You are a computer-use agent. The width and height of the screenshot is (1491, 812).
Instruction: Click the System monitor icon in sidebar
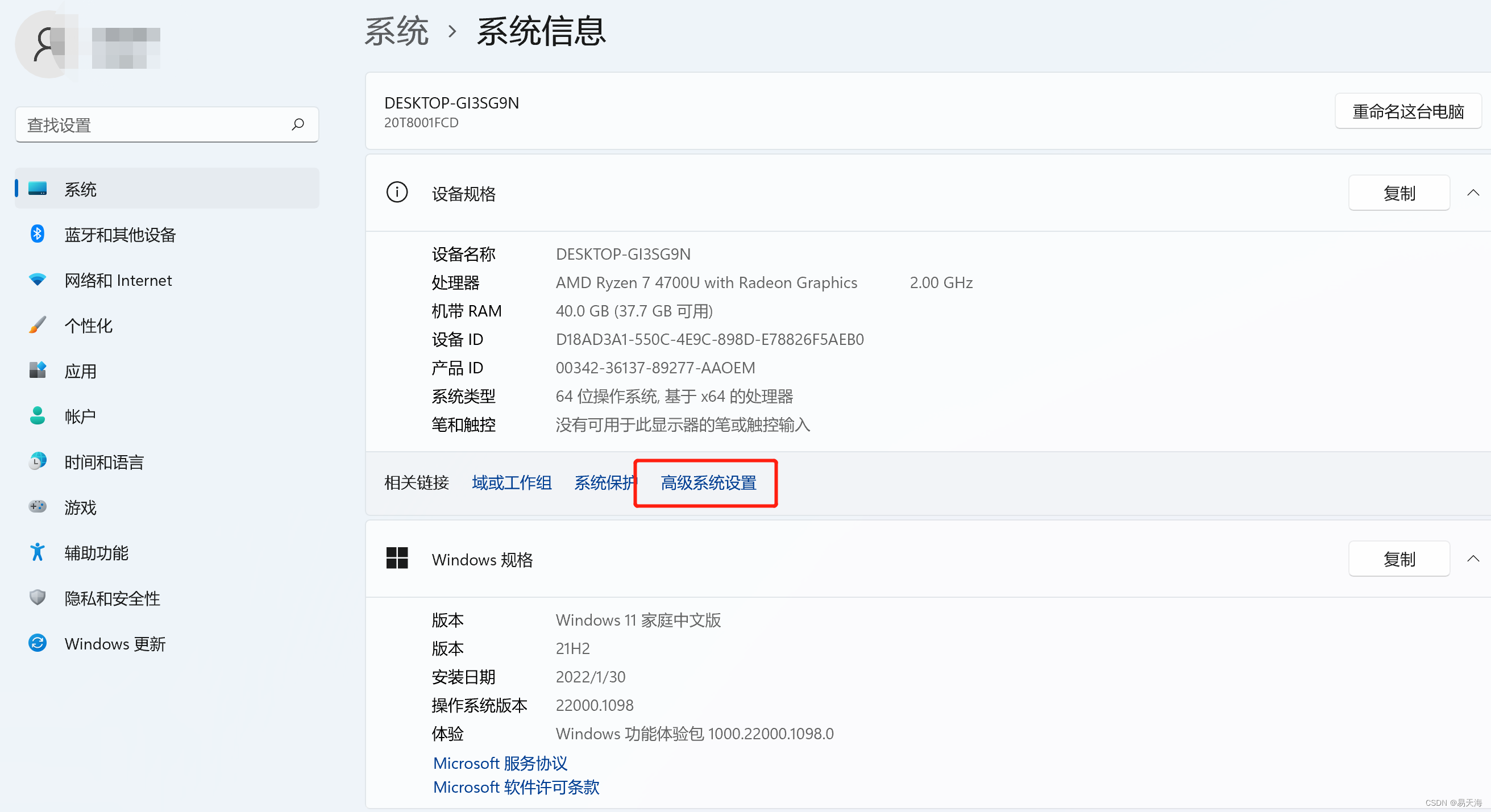click(38, 189)
